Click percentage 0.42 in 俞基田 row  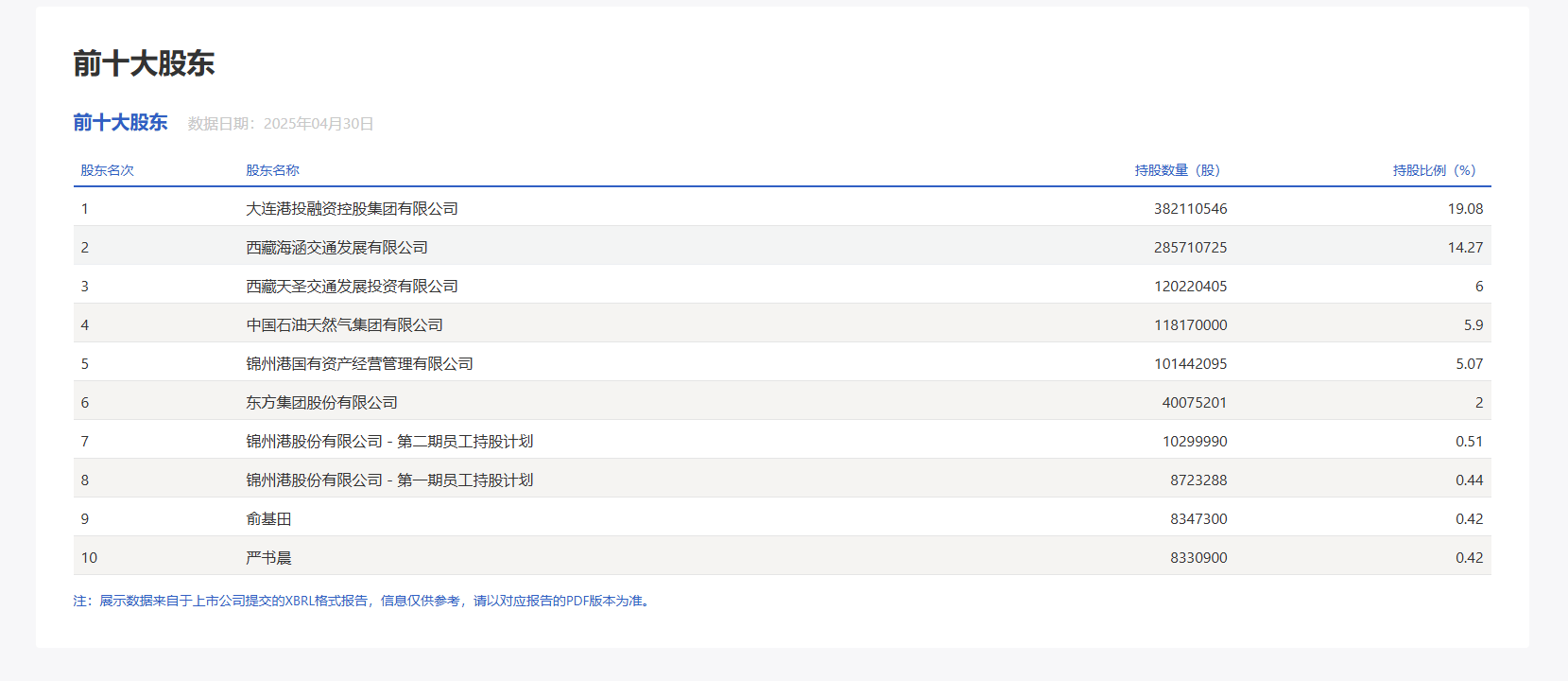click(1470, 518)
